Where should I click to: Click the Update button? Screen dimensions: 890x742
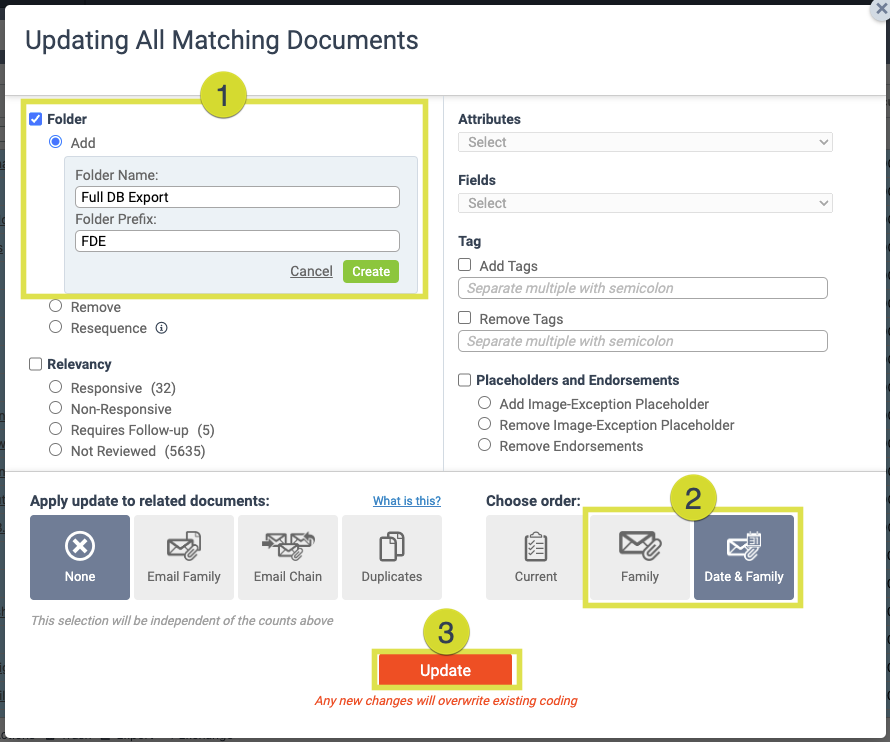click(x=446, y=670)
